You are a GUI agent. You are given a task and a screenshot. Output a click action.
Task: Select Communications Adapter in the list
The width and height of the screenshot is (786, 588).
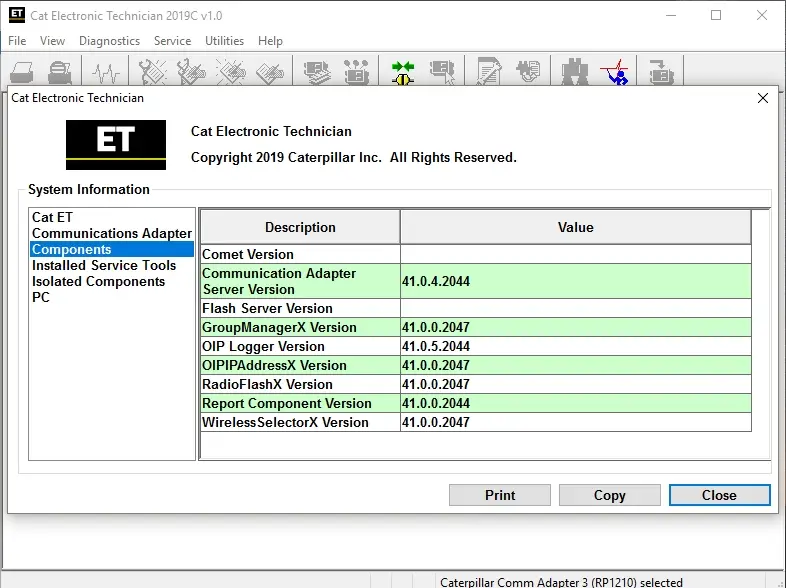[x=111, y=233]
